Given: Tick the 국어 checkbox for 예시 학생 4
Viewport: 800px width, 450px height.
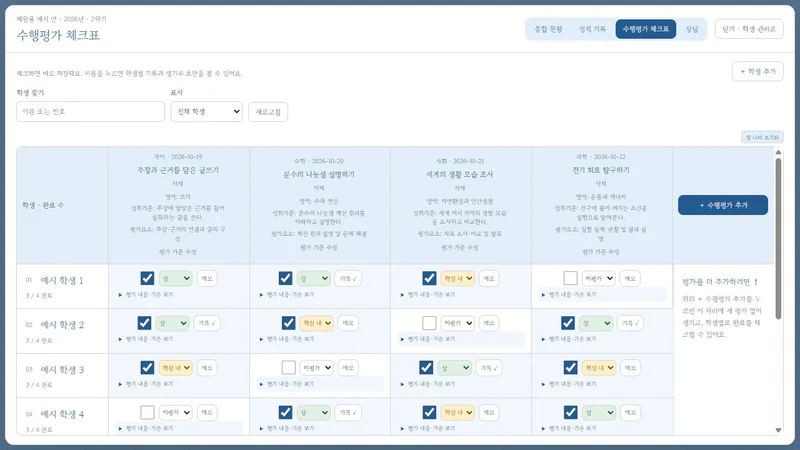Looking at the screenshot, I should coord(147,412).
